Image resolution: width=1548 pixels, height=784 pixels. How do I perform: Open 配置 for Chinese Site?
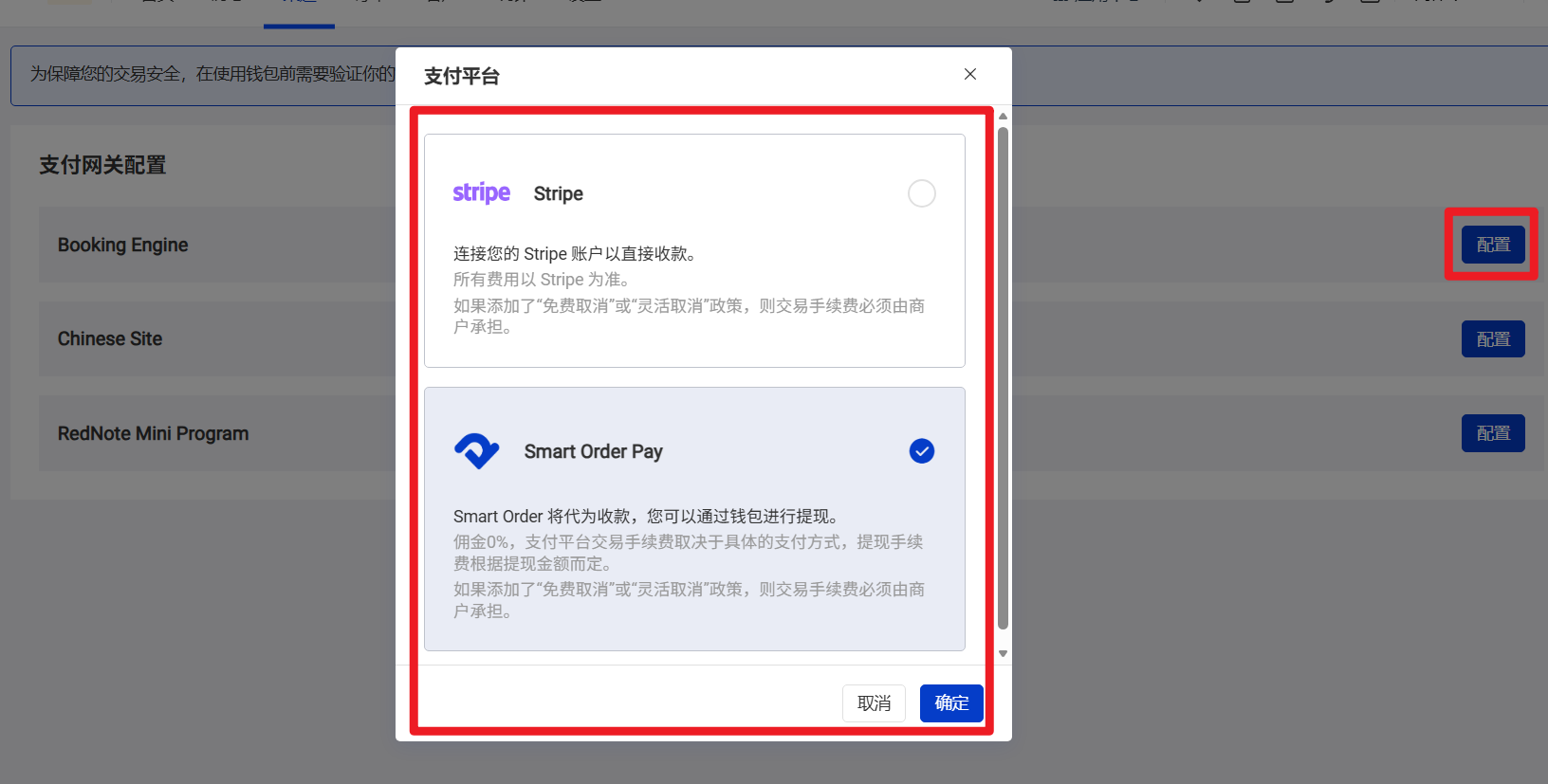[1493, 339]
